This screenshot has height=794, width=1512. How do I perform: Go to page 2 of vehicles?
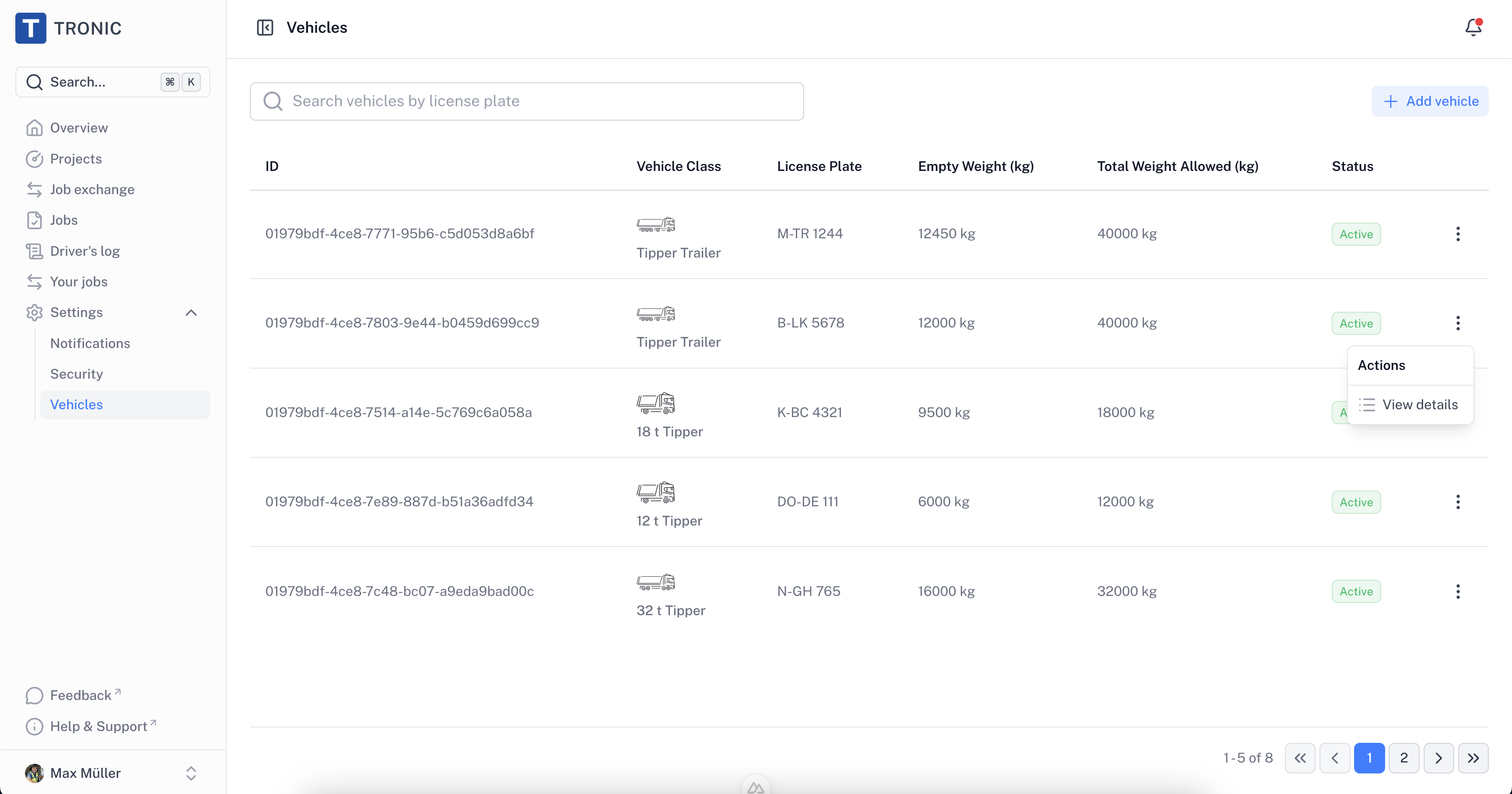1403,758
